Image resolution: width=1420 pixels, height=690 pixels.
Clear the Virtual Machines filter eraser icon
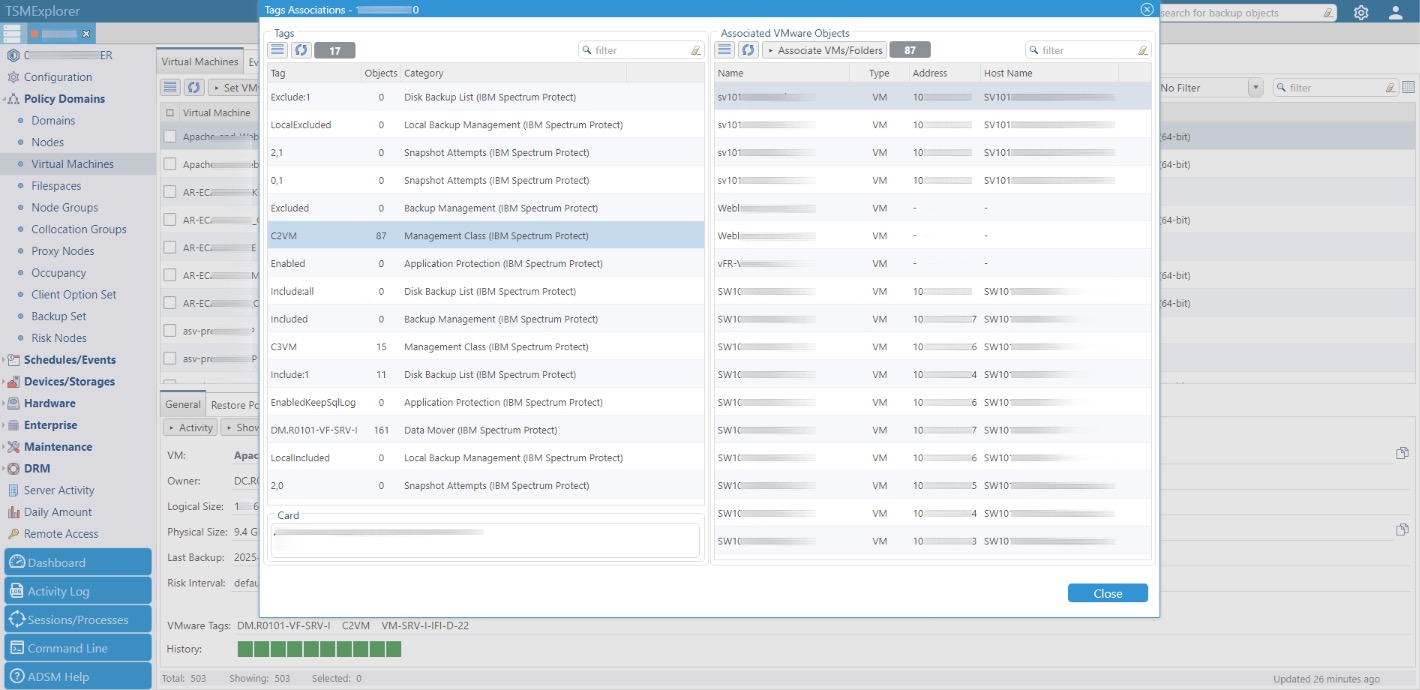1389,88
